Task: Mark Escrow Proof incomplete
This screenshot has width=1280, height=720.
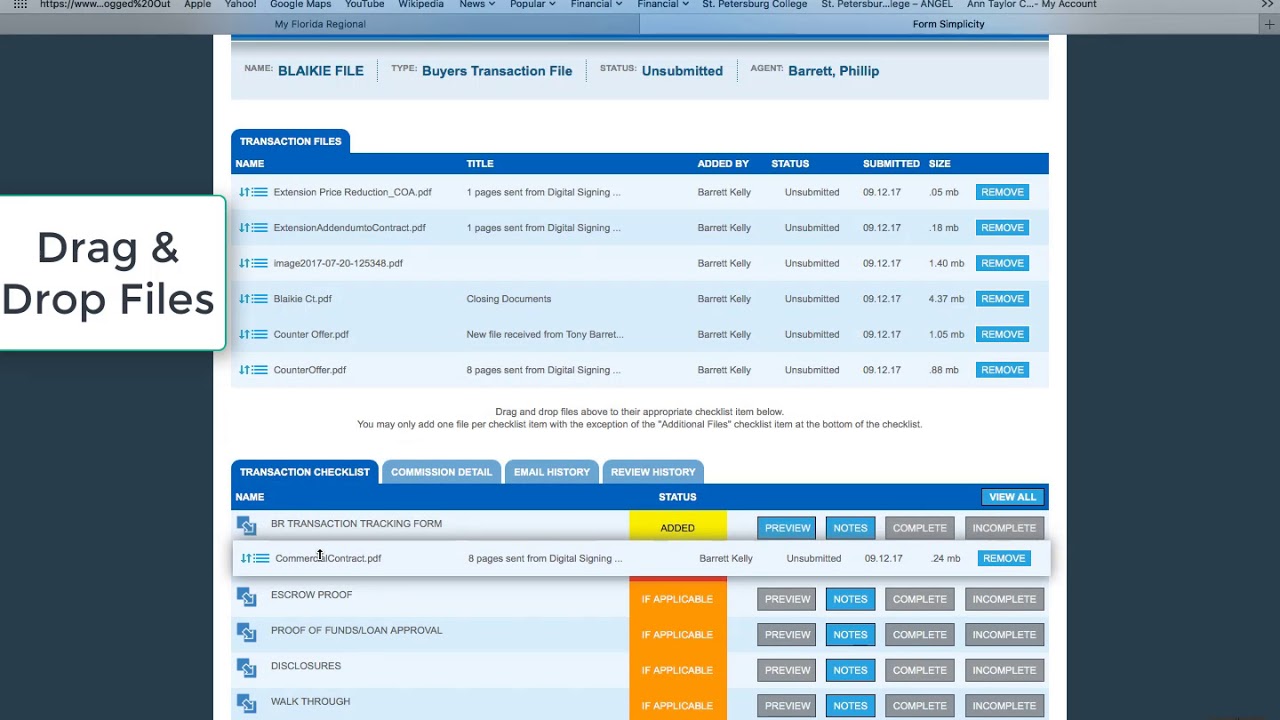Action: (x=1004, y=599)
